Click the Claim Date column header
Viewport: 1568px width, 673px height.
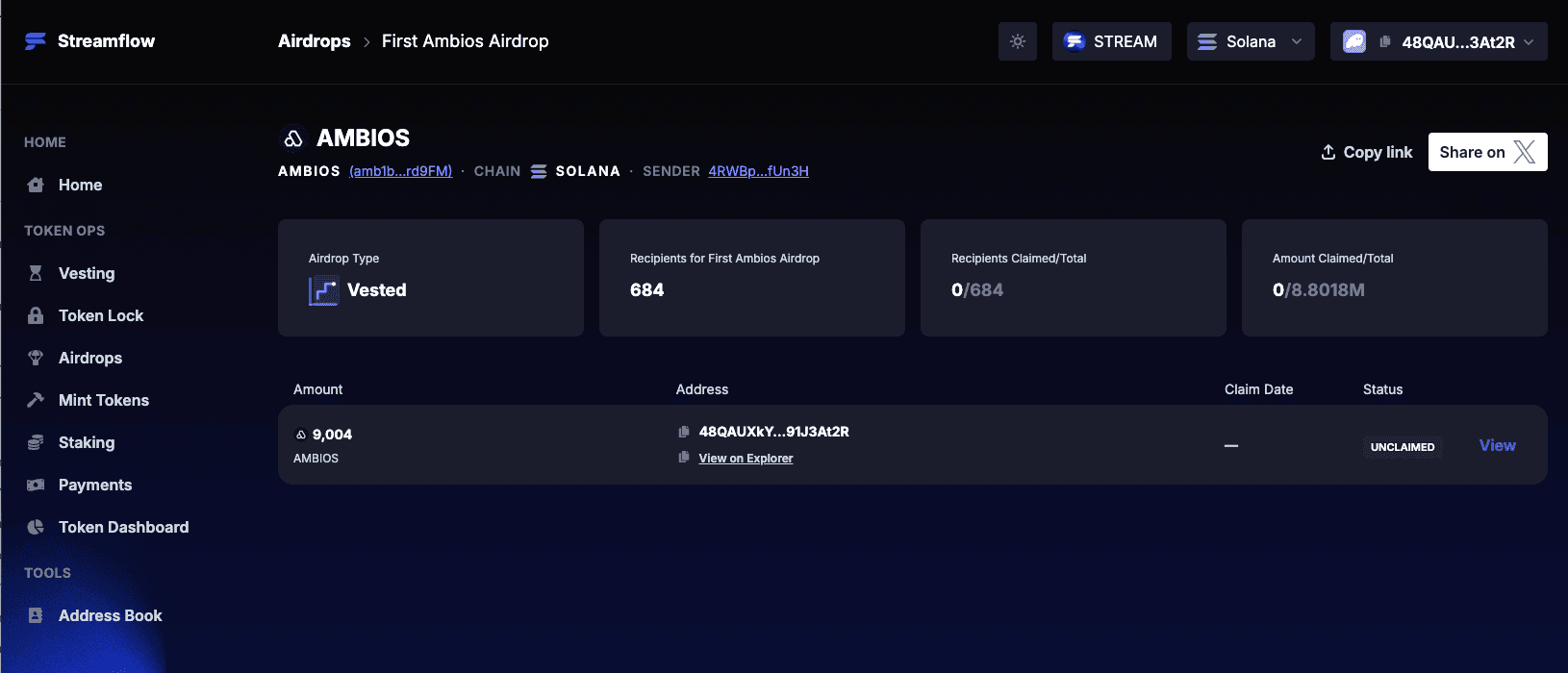coord(1258,389)
